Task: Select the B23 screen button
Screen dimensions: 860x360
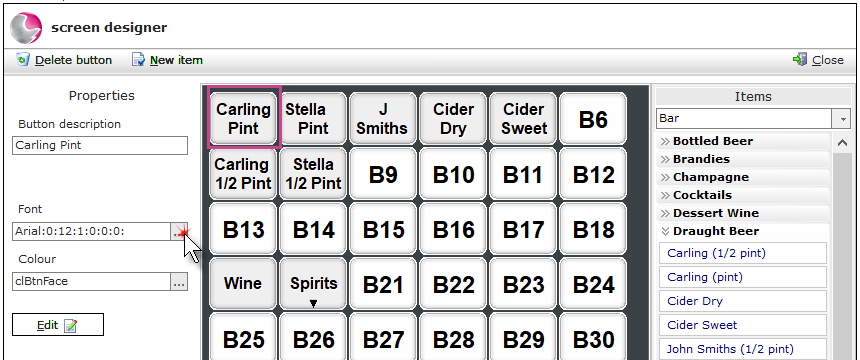Action: pos(523,284)
